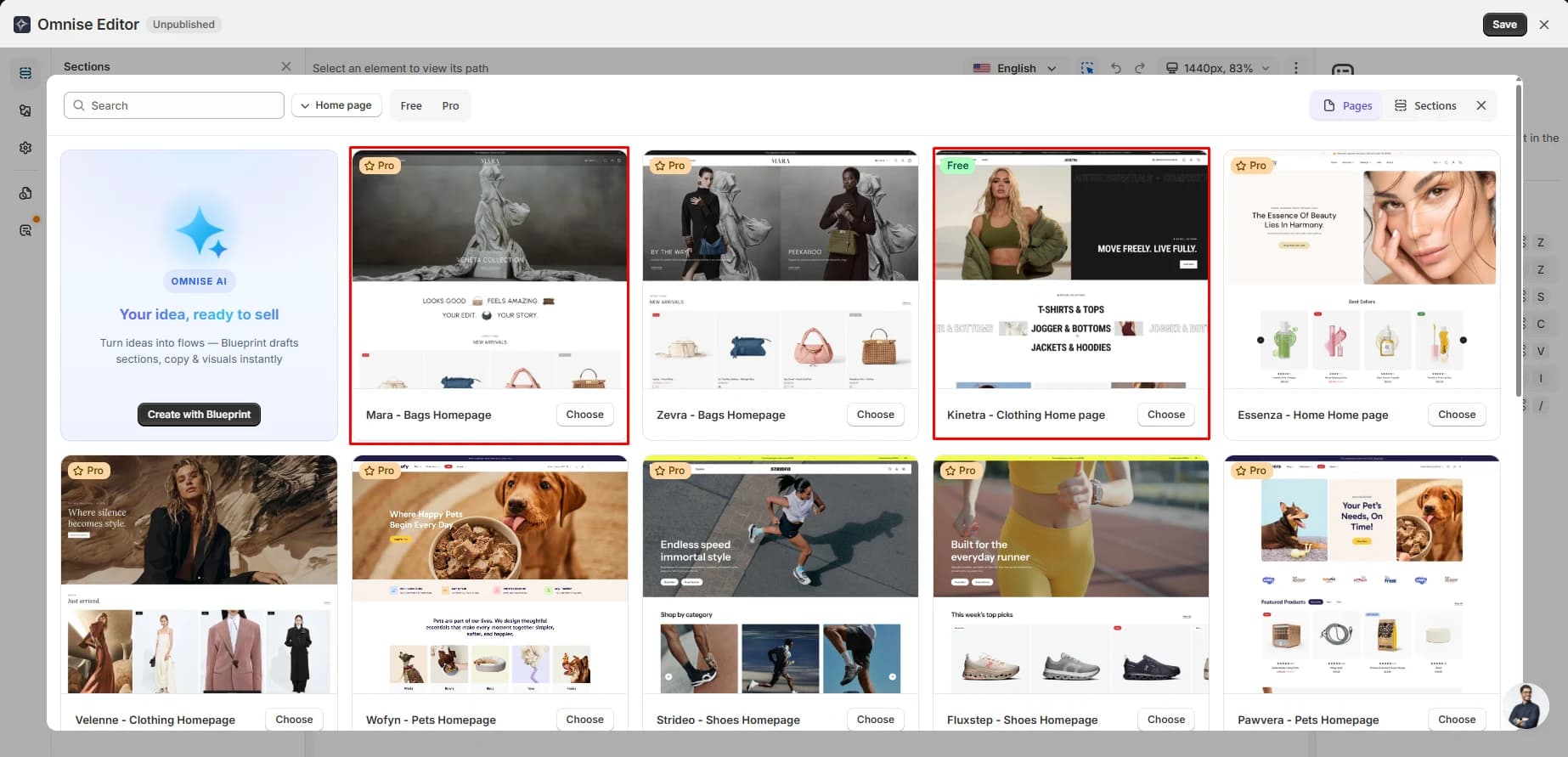Image resolution: width=1568 pixels, height=757 pixels.
Task: Choose the Strideo - Shoes Homepage template
Action: pos(875,719)
